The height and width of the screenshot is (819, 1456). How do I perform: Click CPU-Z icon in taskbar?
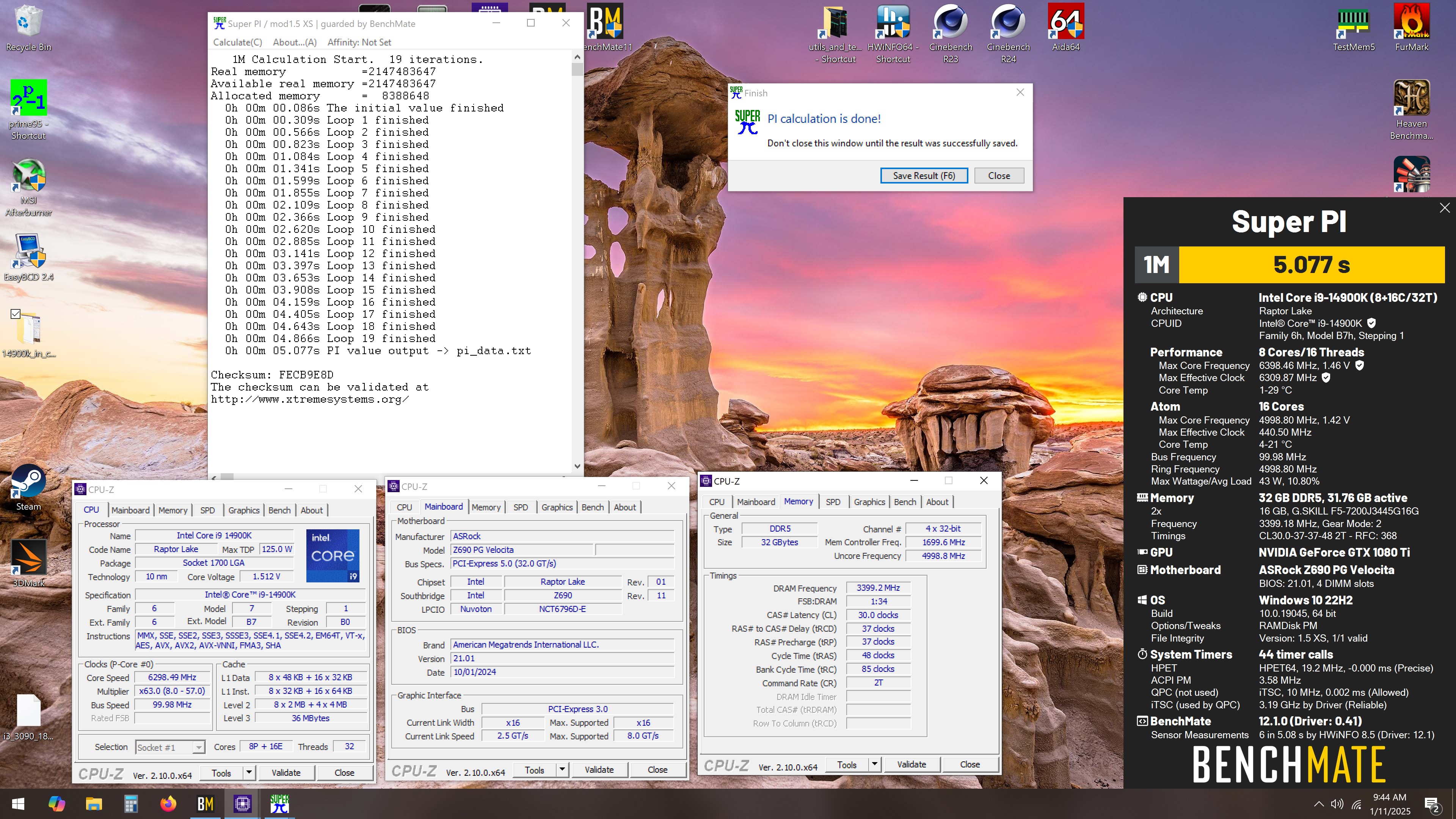coord(243,803)
